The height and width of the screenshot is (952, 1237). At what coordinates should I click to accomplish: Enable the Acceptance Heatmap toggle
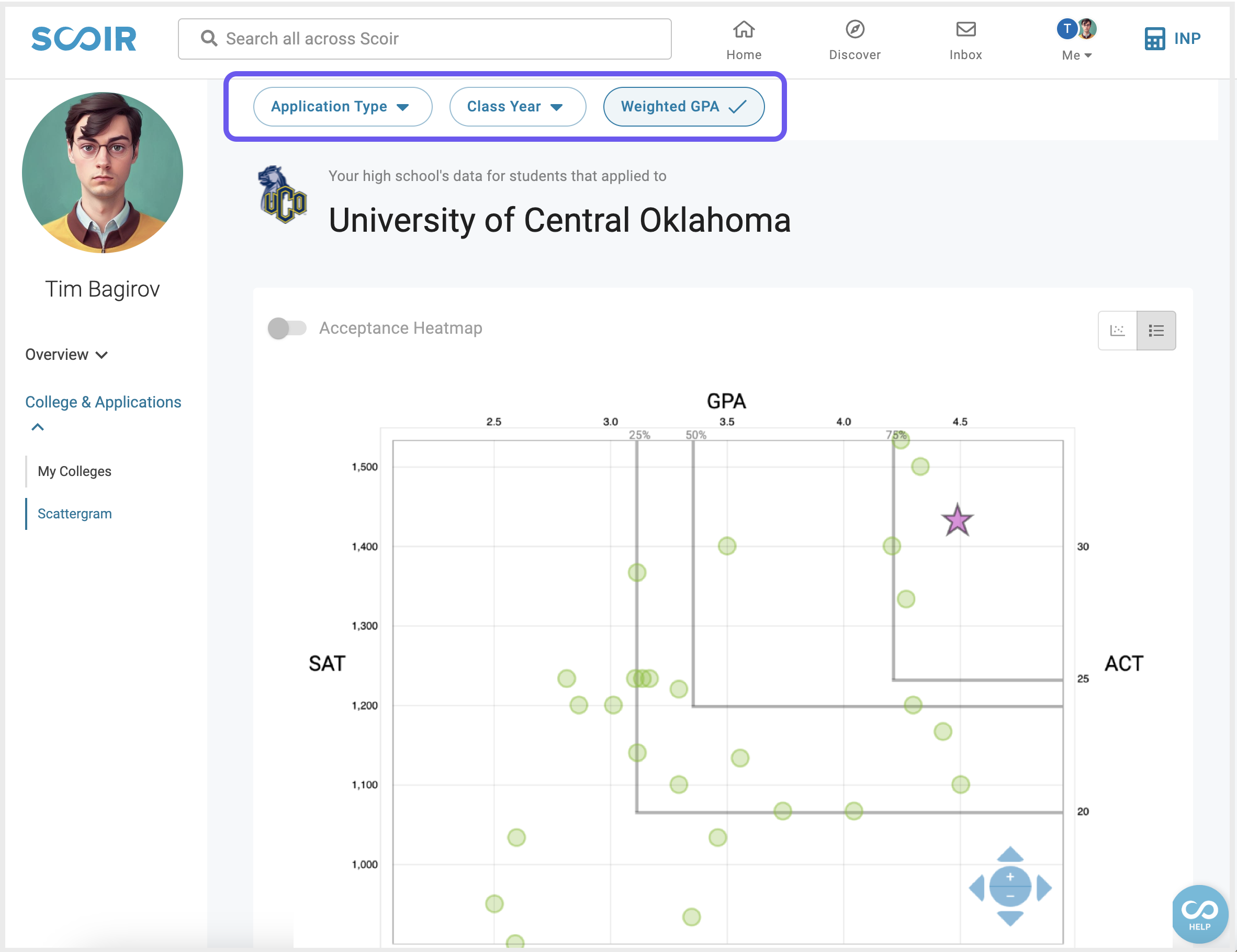pos(287,328)
